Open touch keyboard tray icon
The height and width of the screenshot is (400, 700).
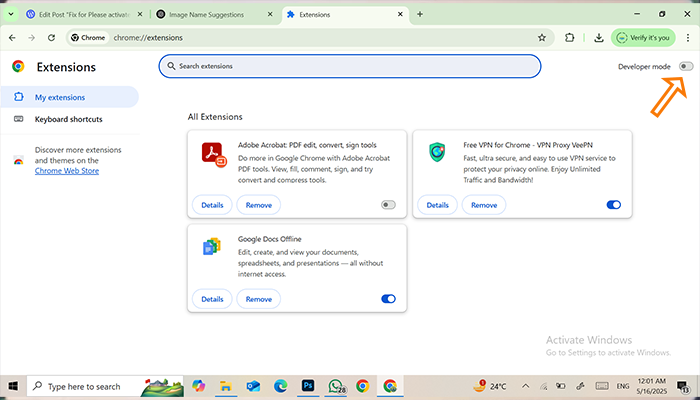tap(602, 386)
